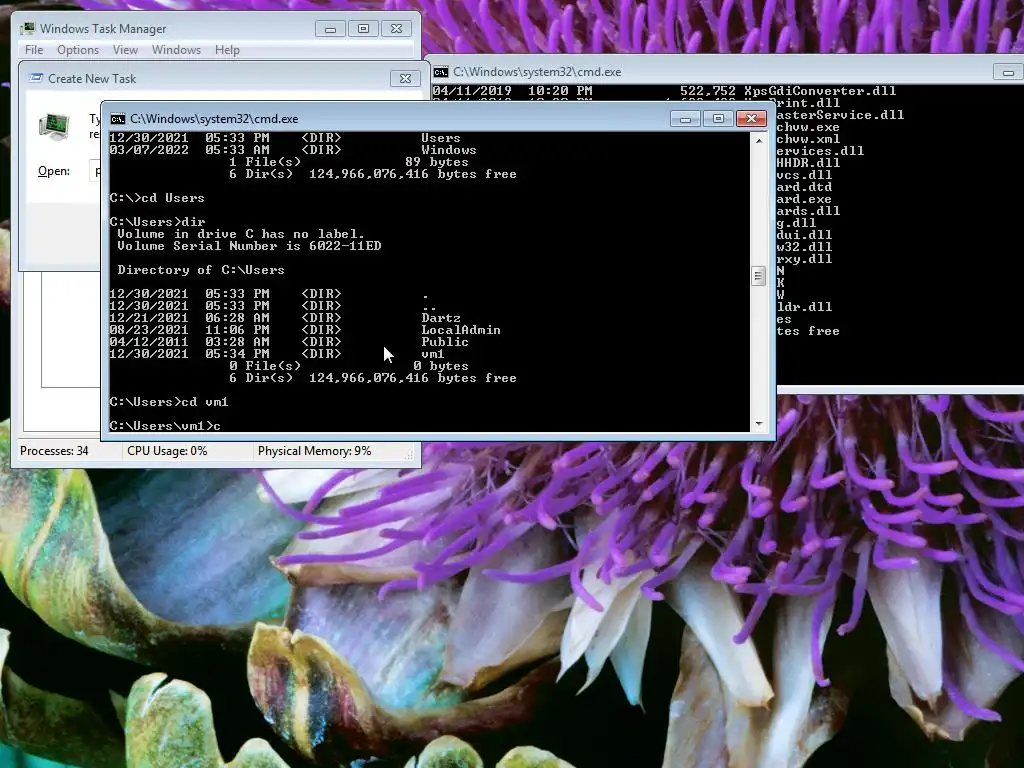
Task: Minimize the background cmd.exe window
Action: [1008, 72]
